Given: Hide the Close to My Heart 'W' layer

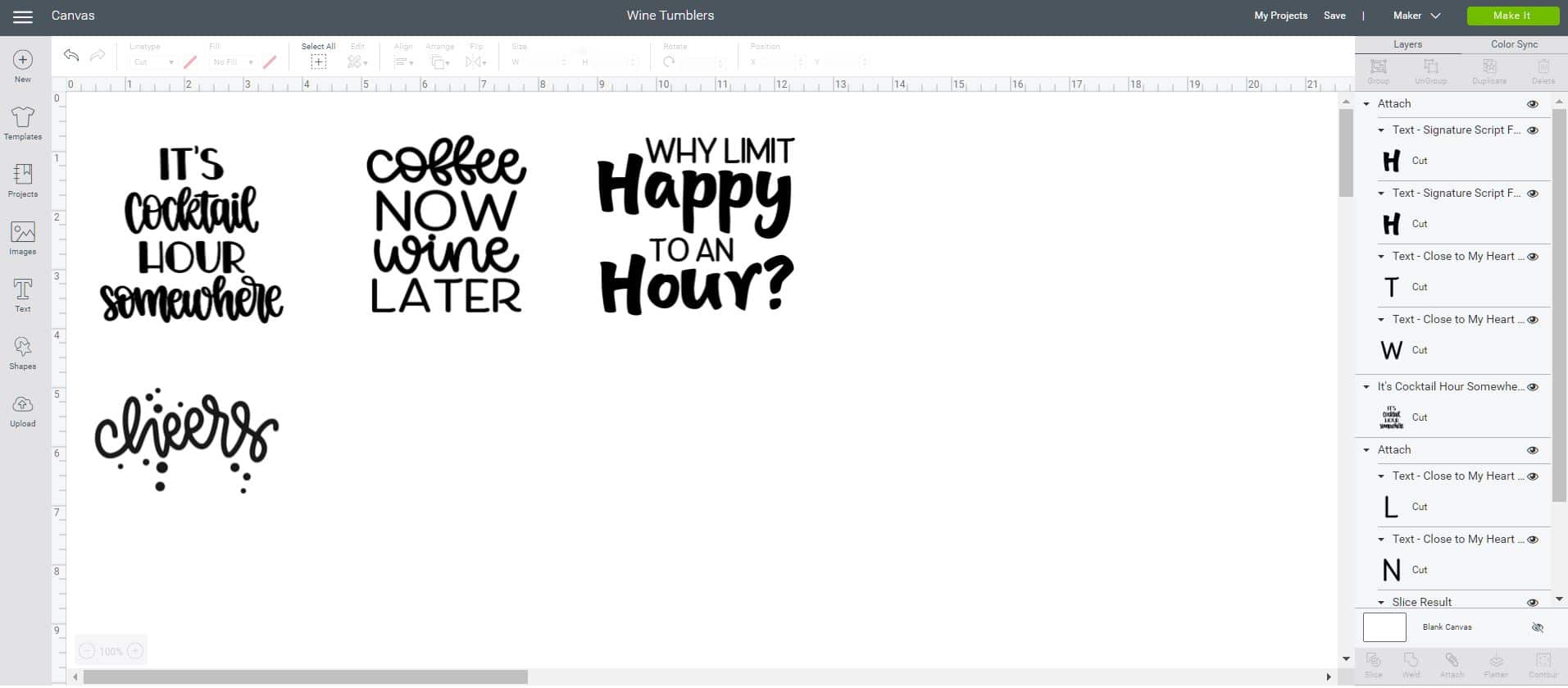Looking at the screenshot, I should pos(1533,320).
